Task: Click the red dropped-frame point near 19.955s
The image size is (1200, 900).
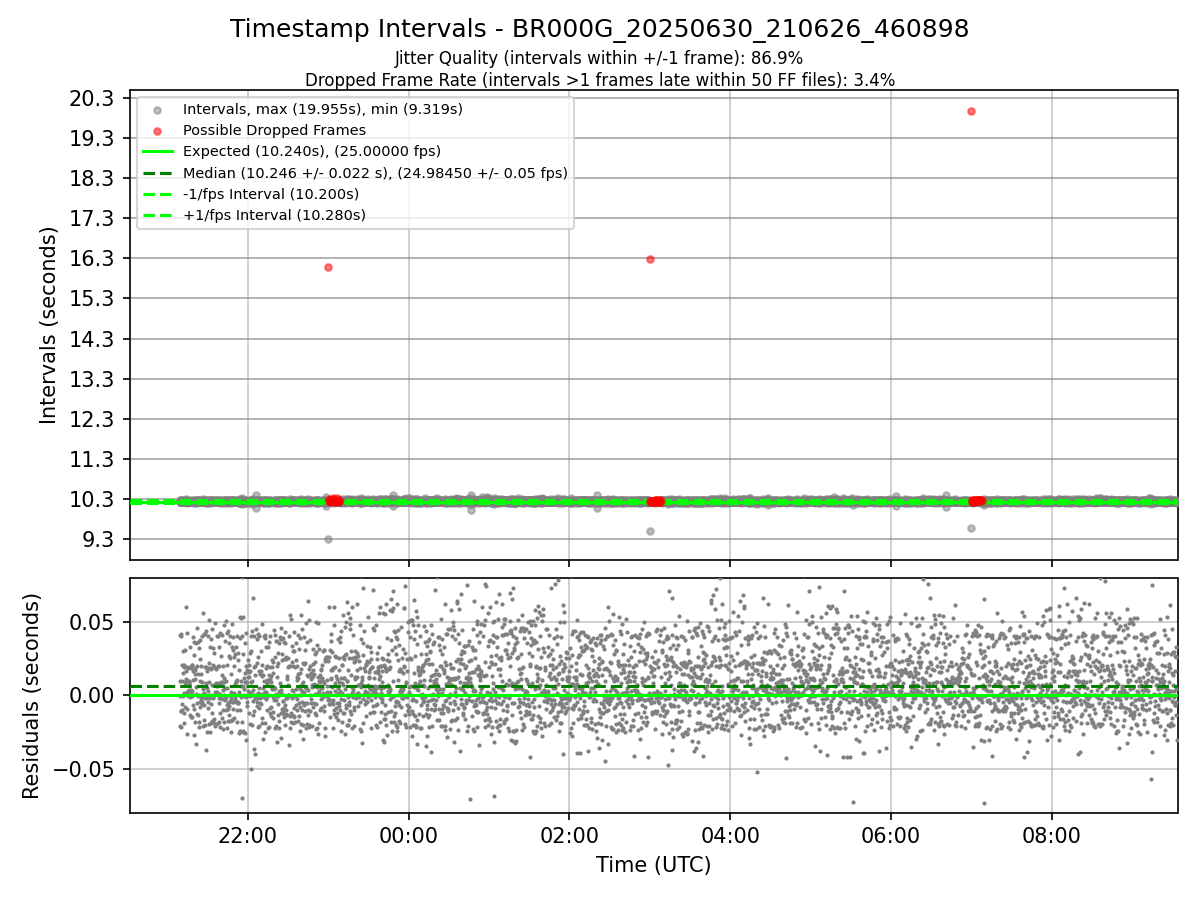Action: (x=971, y=111)
